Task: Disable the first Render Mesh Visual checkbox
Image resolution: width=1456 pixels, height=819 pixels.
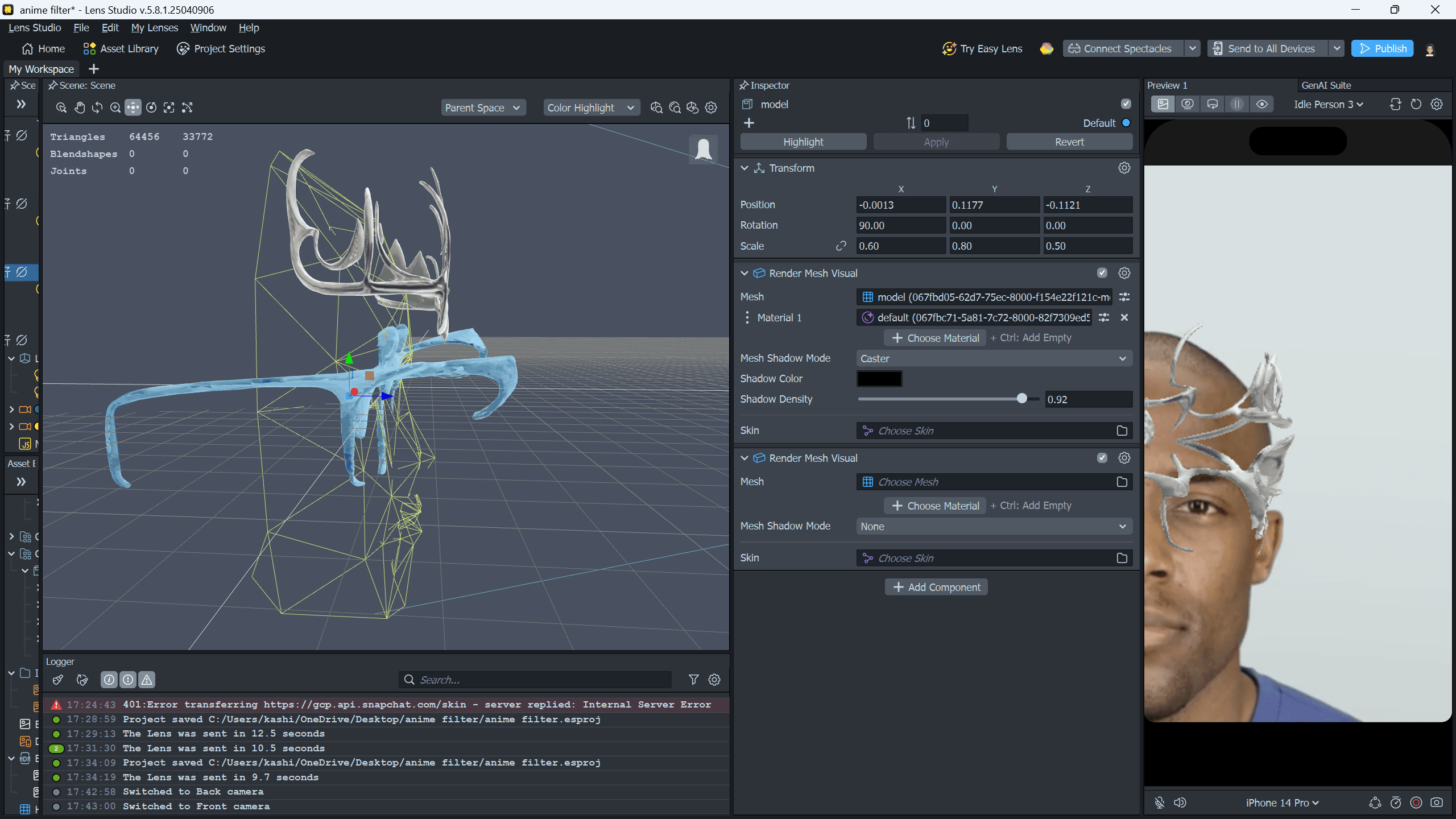Action: point(1102,273)
